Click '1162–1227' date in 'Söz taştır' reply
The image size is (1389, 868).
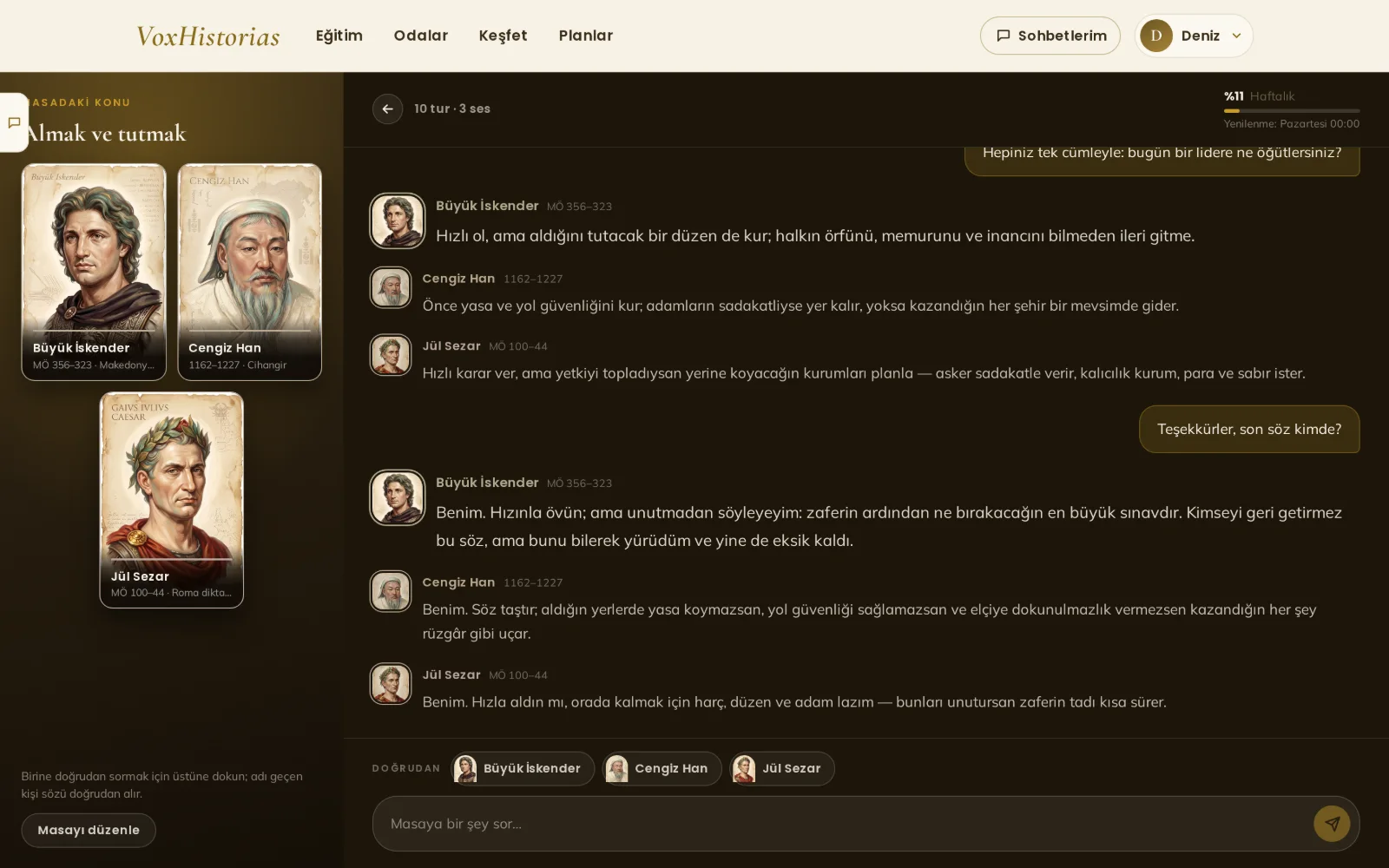(533, 582)
